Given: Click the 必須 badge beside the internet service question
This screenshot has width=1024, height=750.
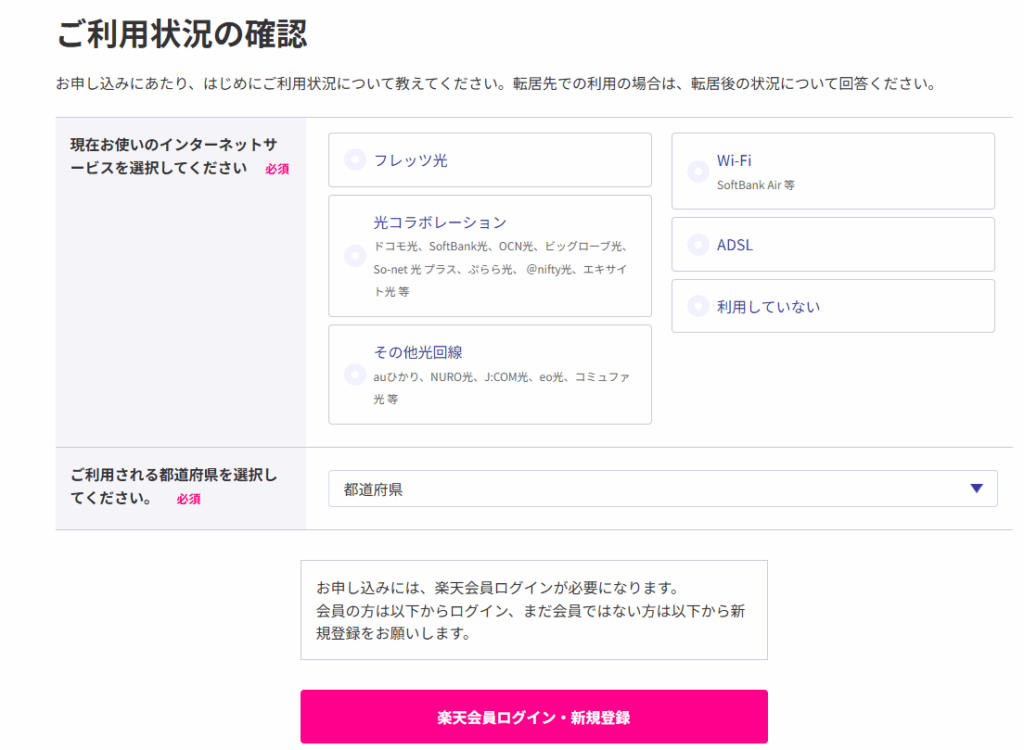Looking at the screenshot, I should pos(277,170).
